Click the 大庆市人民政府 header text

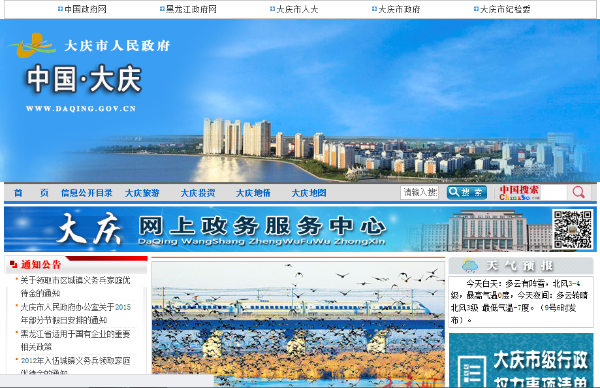point(117,46)
